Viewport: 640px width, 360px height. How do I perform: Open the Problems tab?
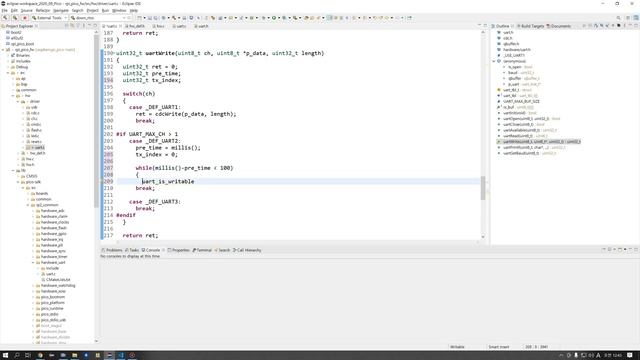tap(112, 250)
